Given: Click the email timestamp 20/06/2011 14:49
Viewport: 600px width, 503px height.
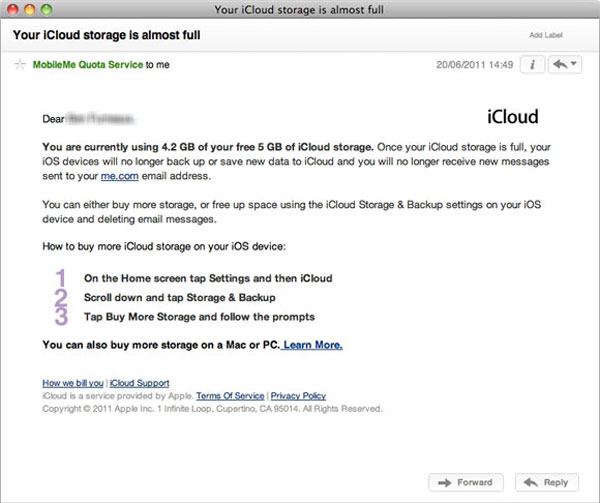Looking at the screenshot, I should click(474, 65).
